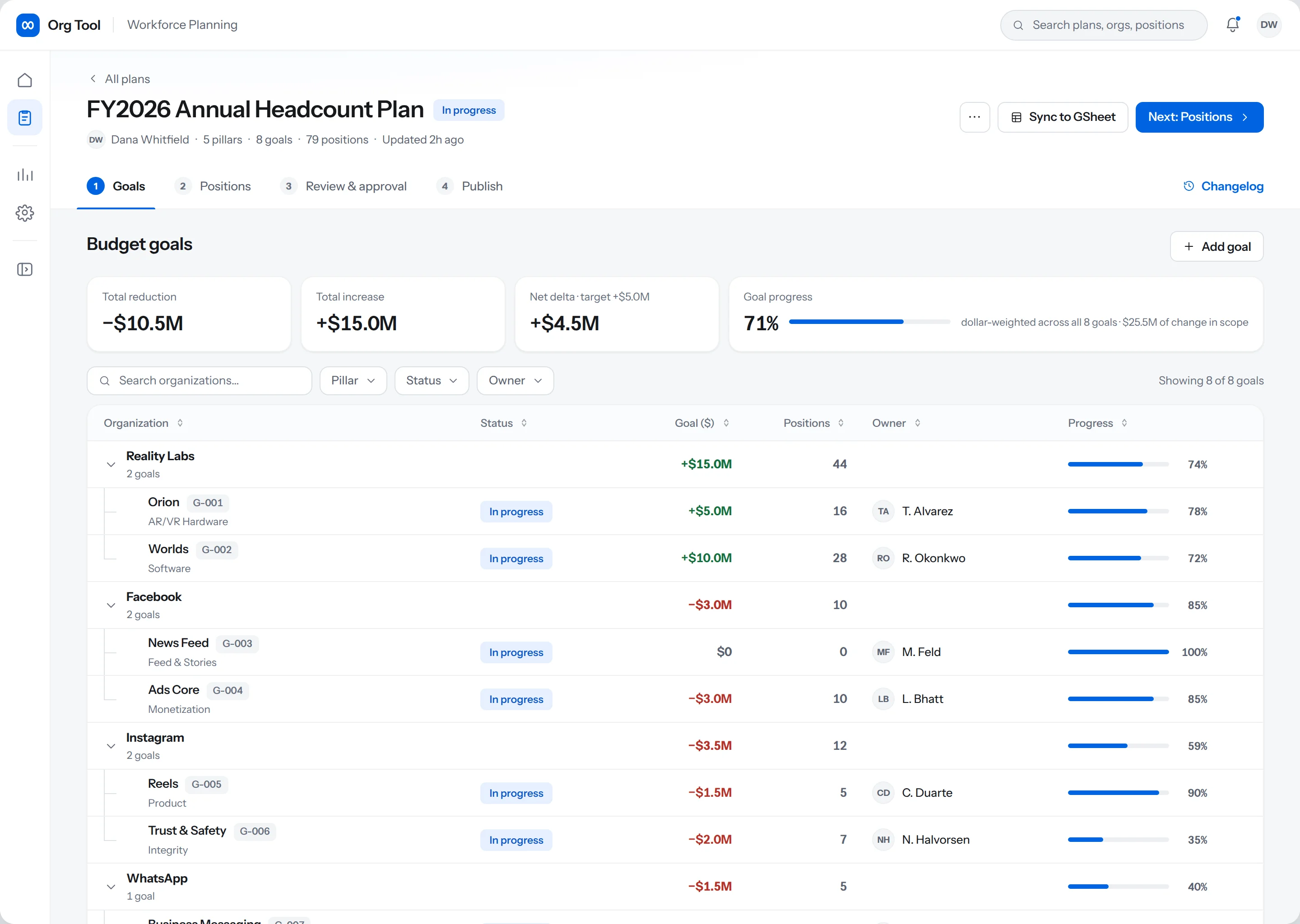1300x924 pixels.
Task: Sort by Status column arrows
Action: tap(524, 423)
